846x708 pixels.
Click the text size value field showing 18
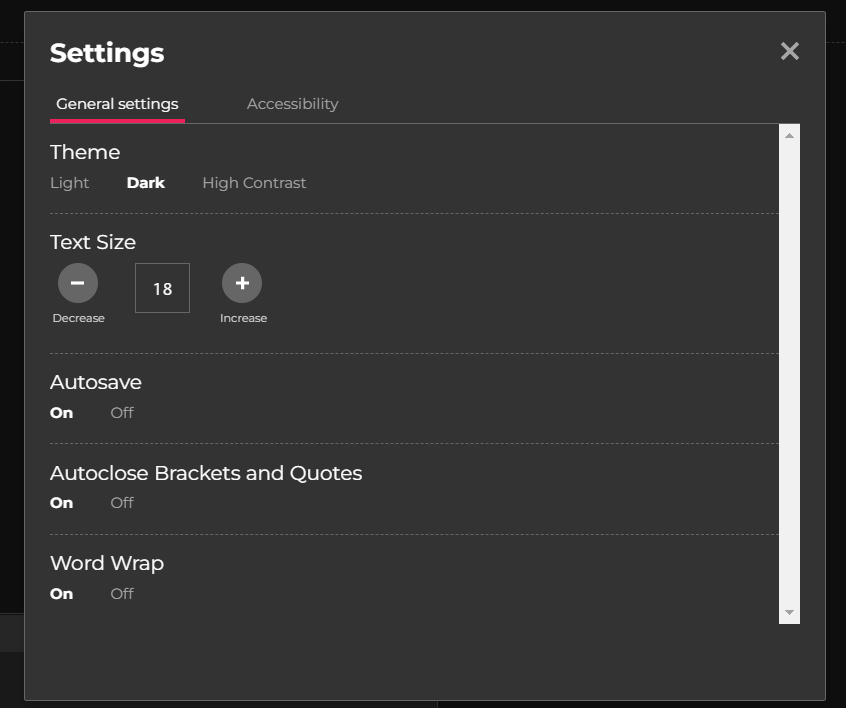(162, 288)
